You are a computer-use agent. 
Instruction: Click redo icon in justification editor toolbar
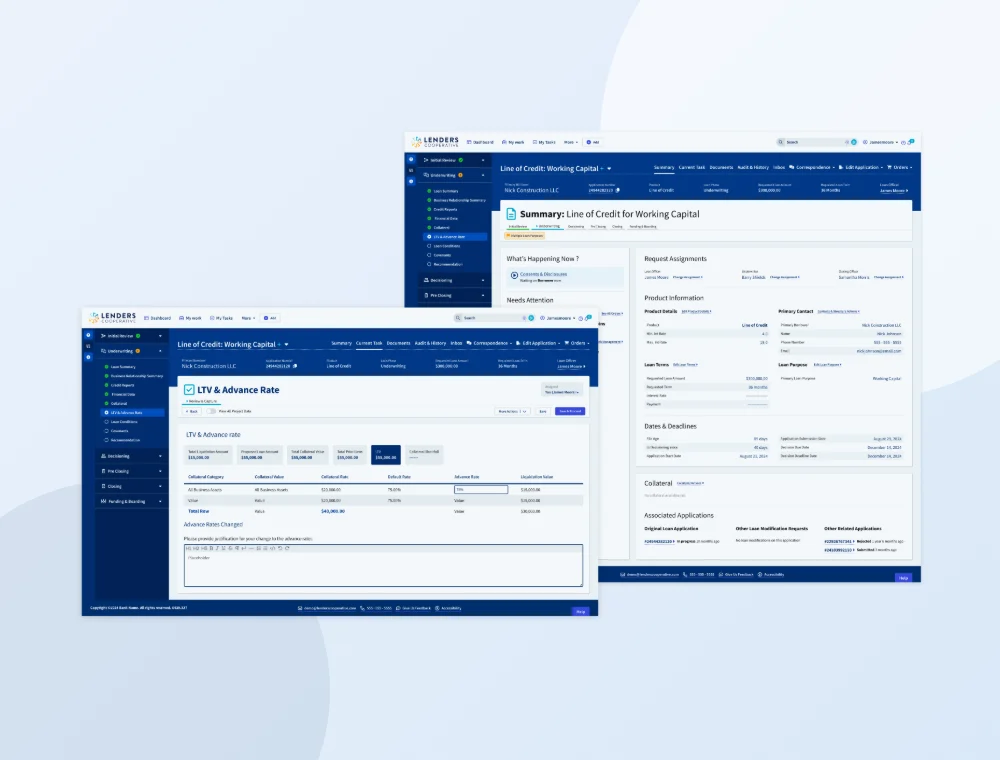click(287, 548)
